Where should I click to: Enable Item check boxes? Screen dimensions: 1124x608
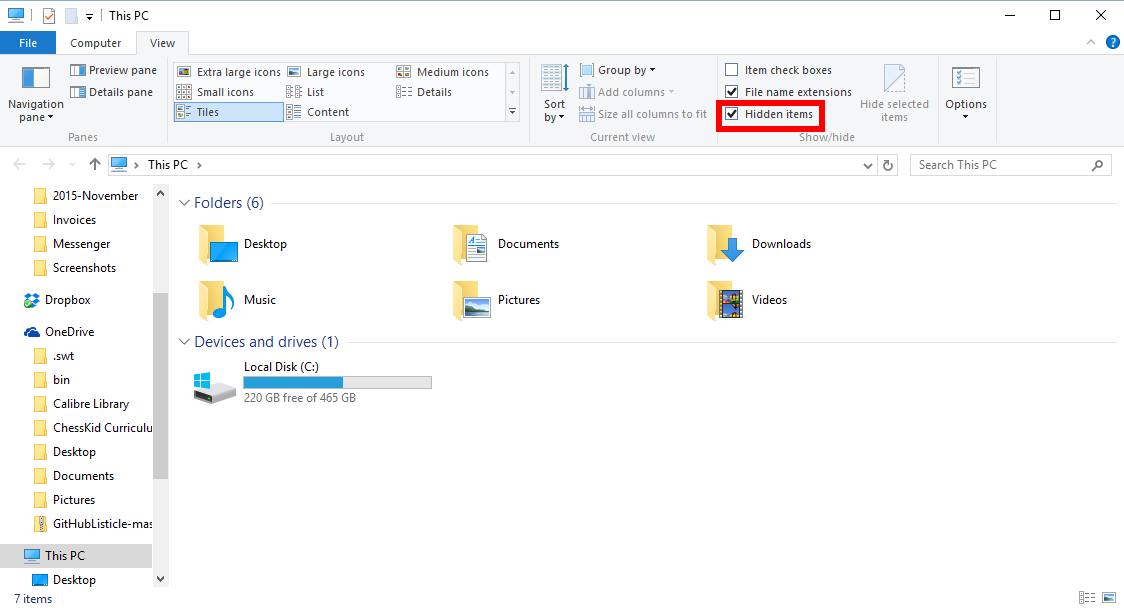click(x=731, y=69)
